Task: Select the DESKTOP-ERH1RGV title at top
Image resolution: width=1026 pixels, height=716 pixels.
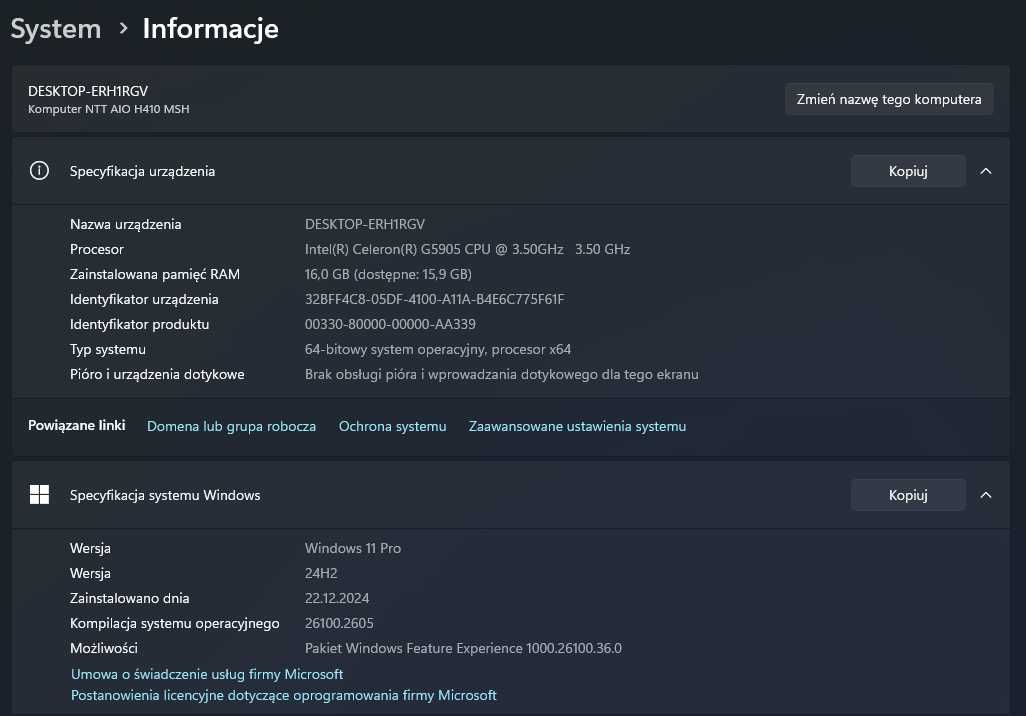Action: (88, 91)
